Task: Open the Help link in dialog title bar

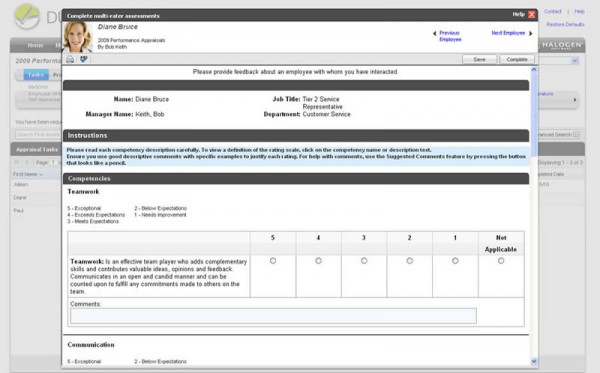Action: 518,14
